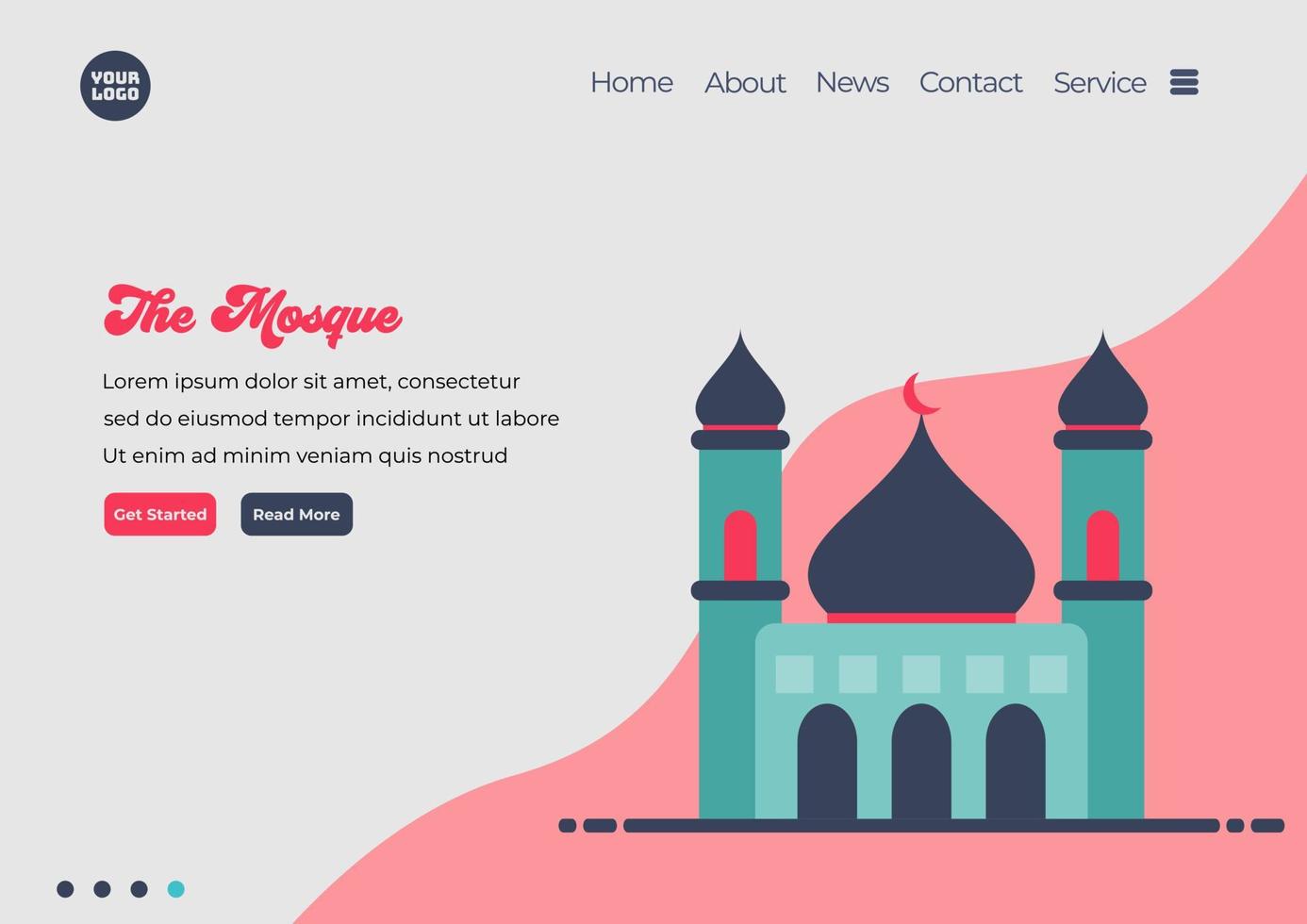
Task: Switch to the second carousel dot
Action: (x=102, y=888)
